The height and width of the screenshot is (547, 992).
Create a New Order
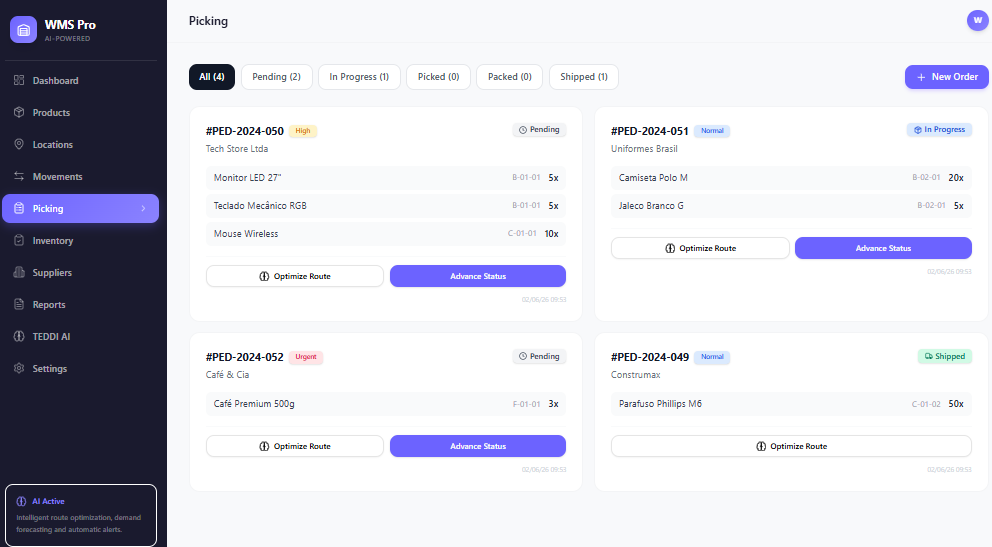coord(946,77)
